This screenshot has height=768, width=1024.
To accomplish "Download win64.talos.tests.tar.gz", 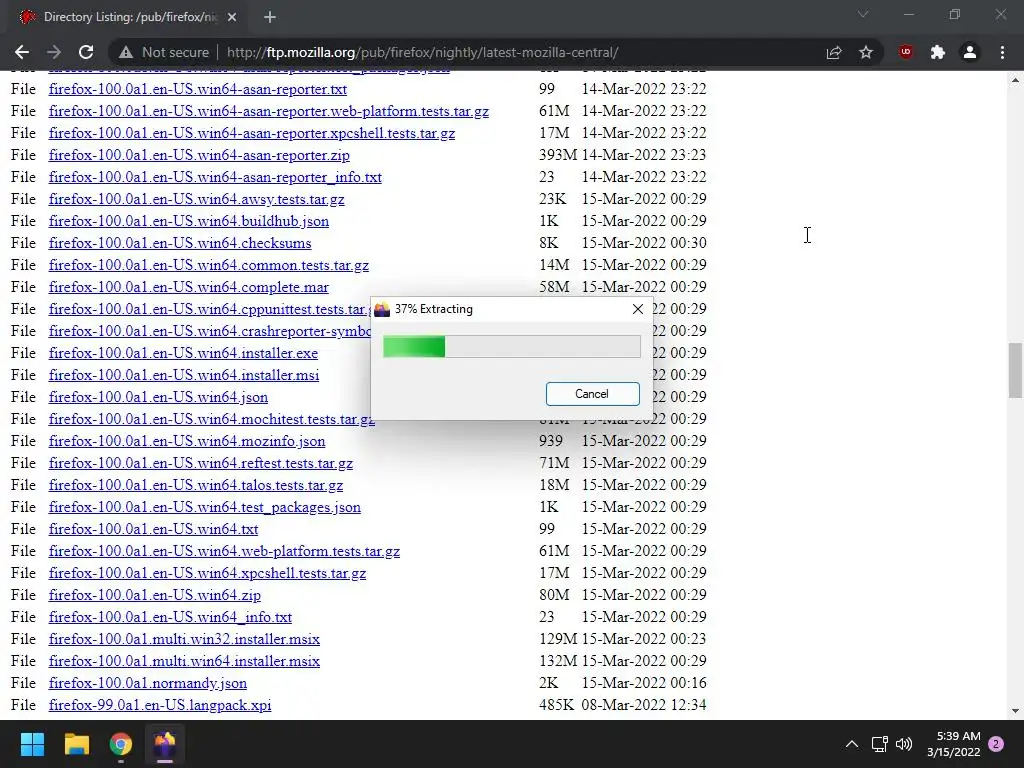I will pos(196,485).
